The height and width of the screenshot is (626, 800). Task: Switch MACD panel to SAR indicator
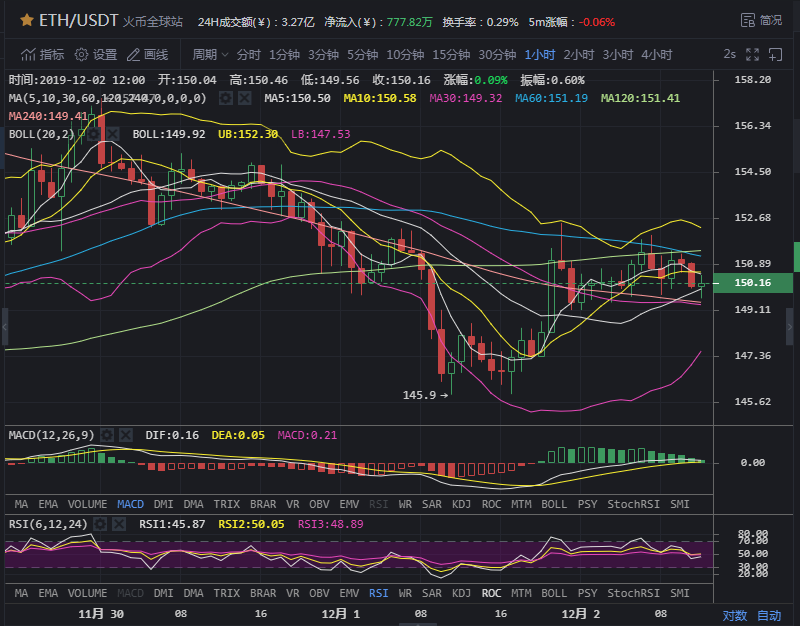tap(432, 504)
